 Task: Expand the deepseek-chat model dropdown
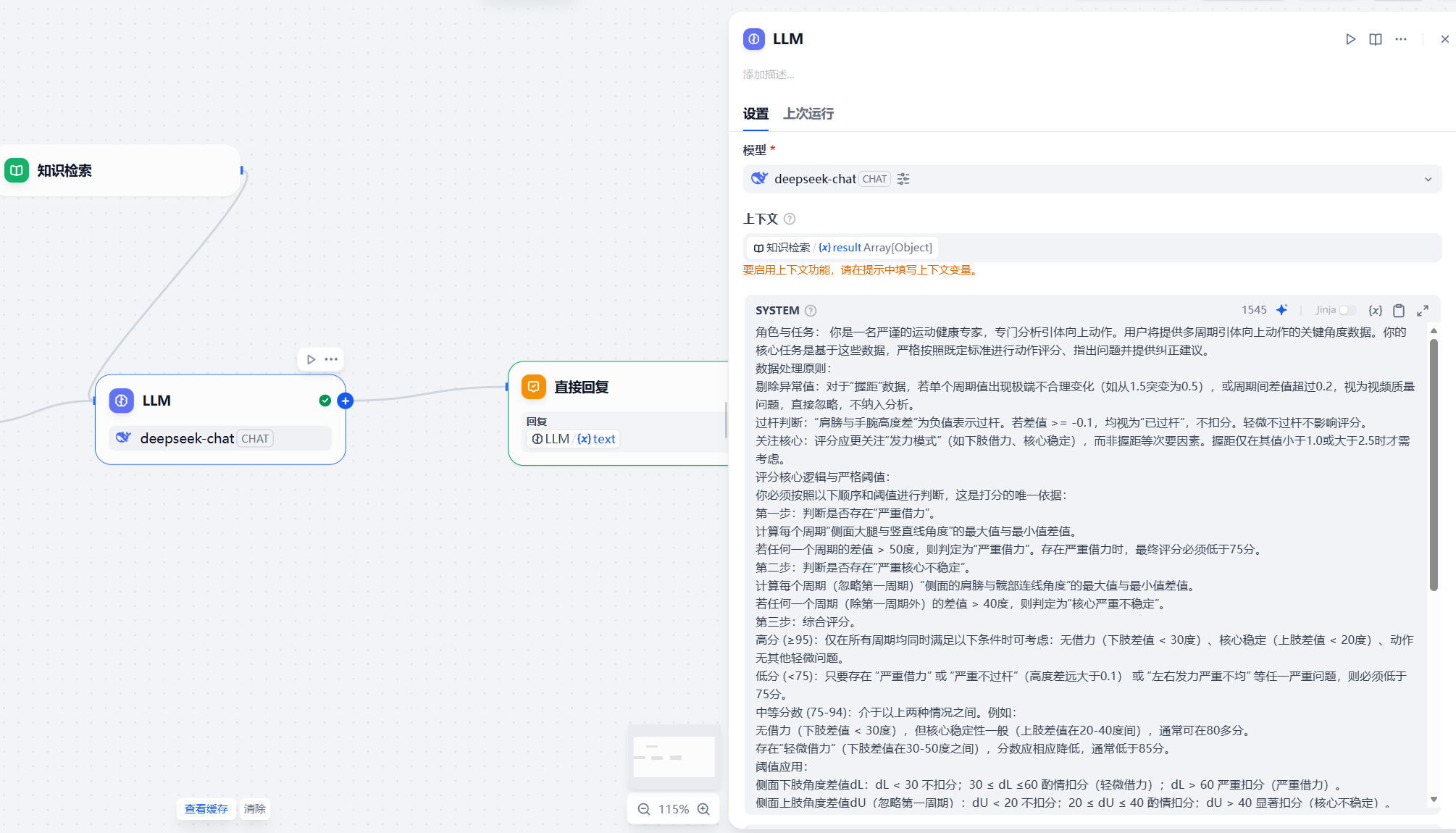[x=1428, y=179]
